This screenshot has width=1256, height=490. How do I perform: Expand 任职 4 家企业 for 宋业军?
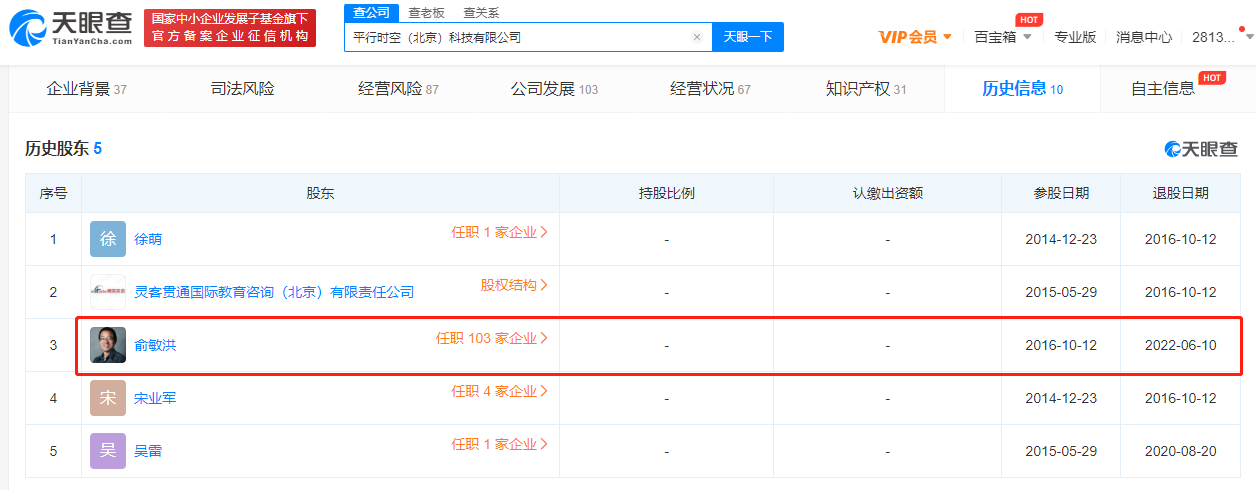[499, 391]
